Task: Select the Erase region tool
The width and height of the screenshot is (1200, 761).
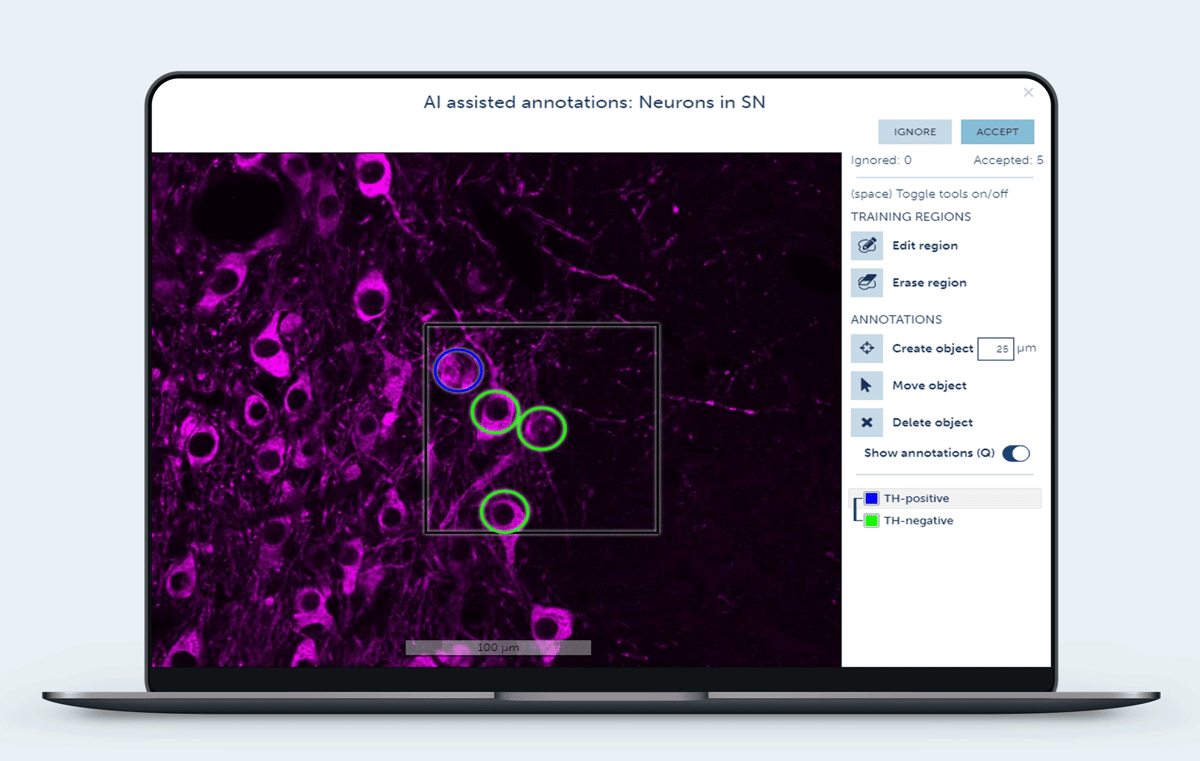Action: click(866, 282)
